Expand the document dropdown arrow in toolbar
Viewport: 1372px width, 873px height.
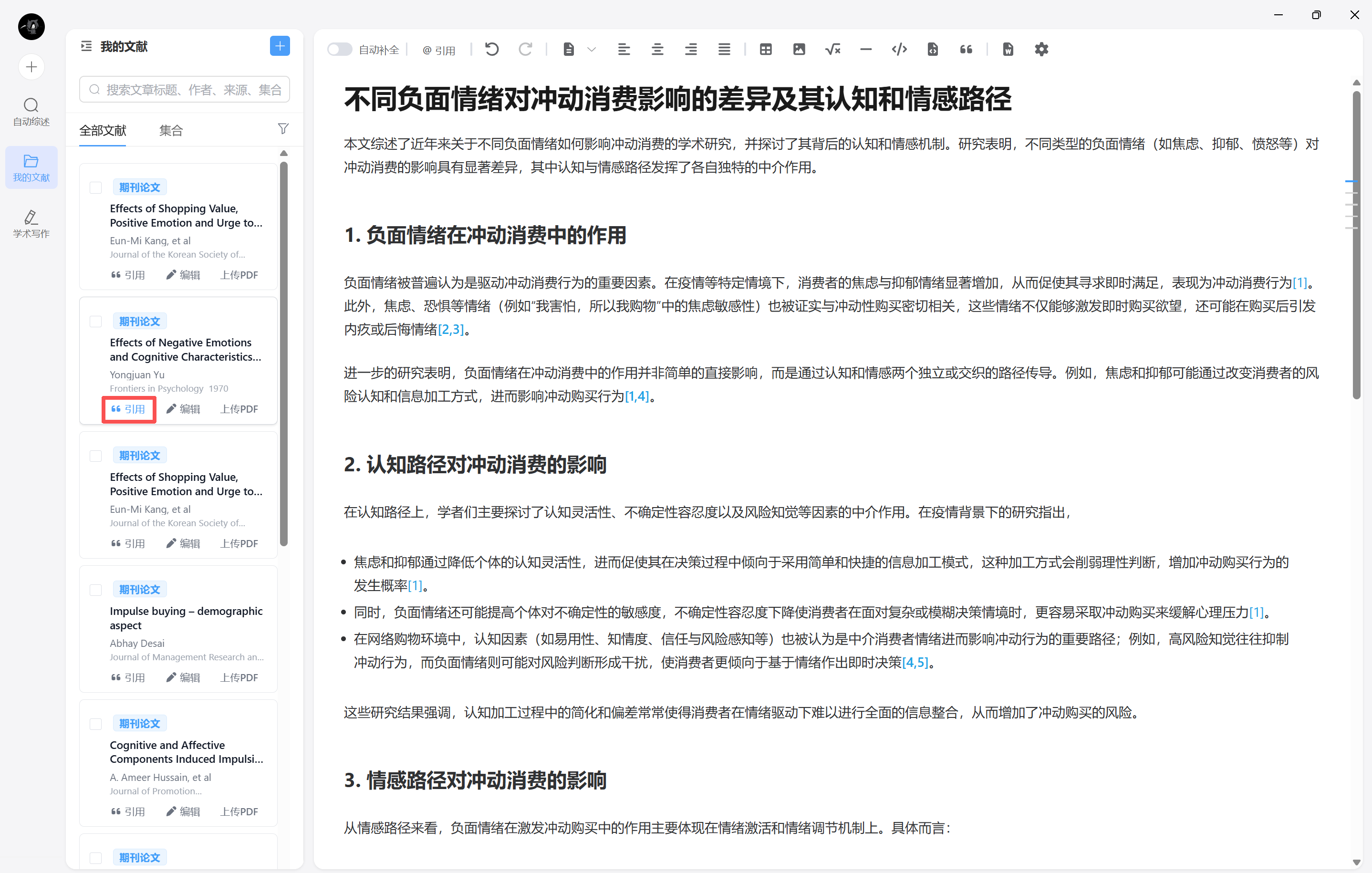(592, 50)
